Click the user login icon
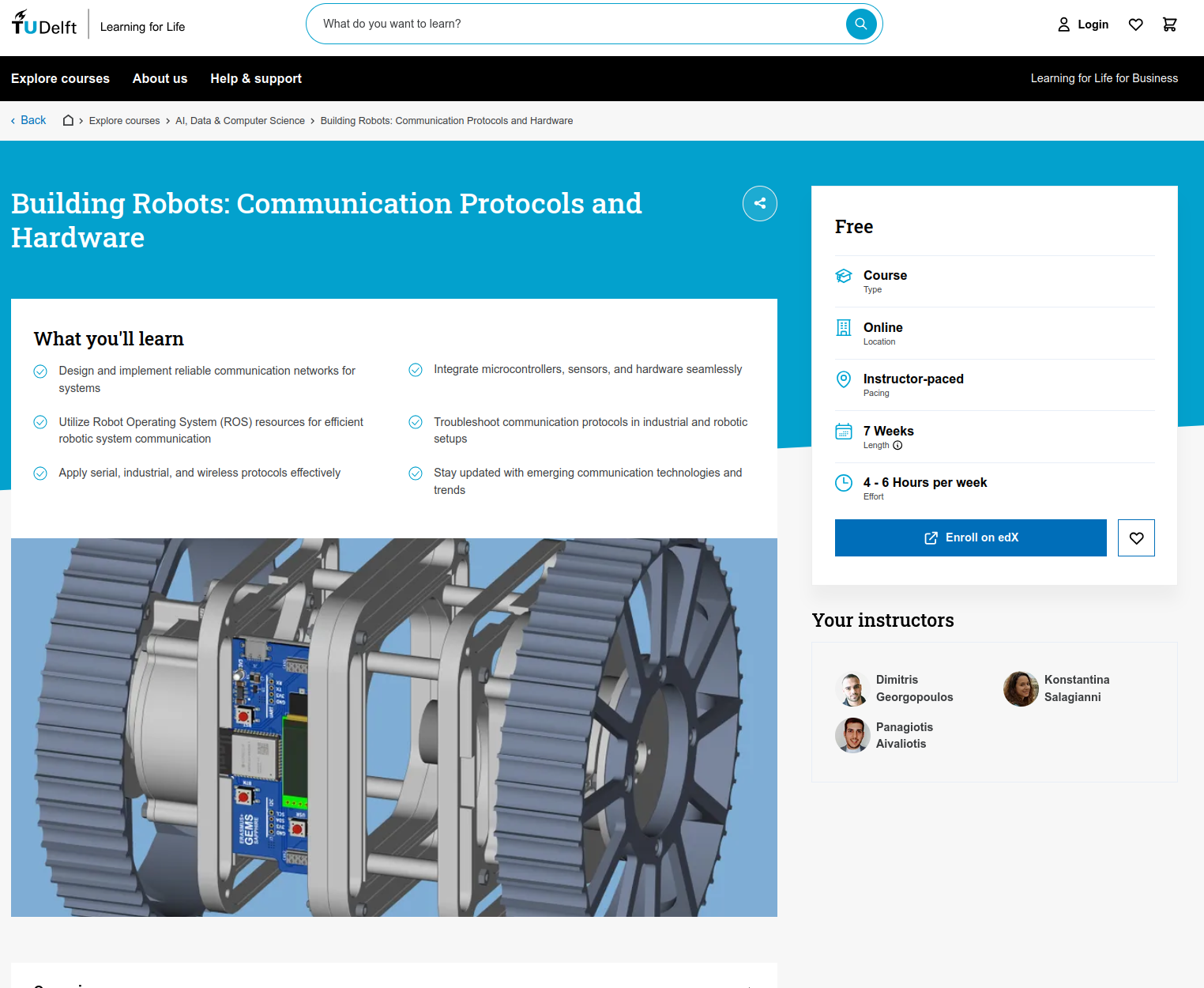The width and height of the screenshot is (1204, 988). 1064,25
